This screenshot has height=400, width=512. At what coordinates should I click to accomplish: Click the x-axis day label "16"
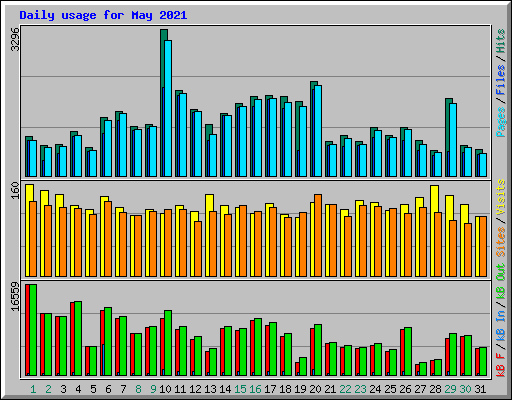(x=255, y=389)
